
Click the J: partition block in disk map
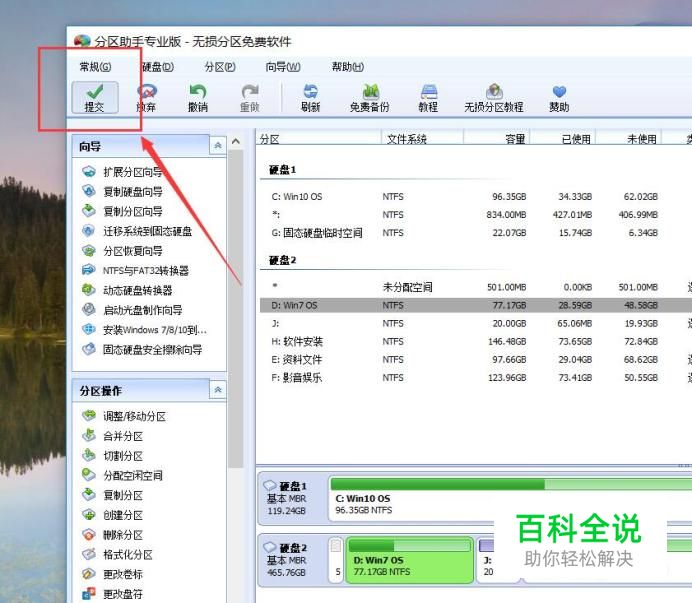[486, 560]
